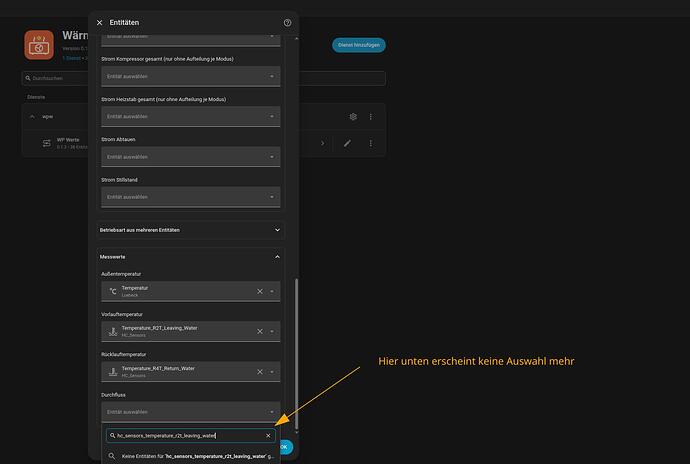Clear the Außentemperatur entity selection

pos(260,291)
